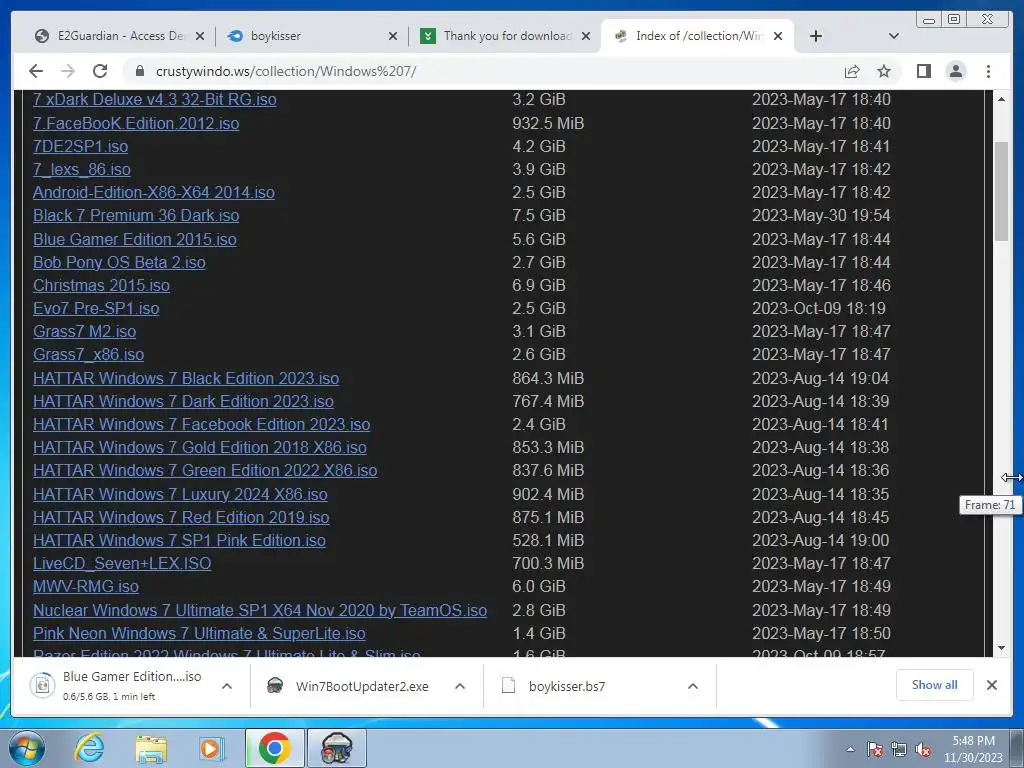Open Windows Media Player from taskbar
Viewport: 1024px width, 768px height.
pos(211,748)
